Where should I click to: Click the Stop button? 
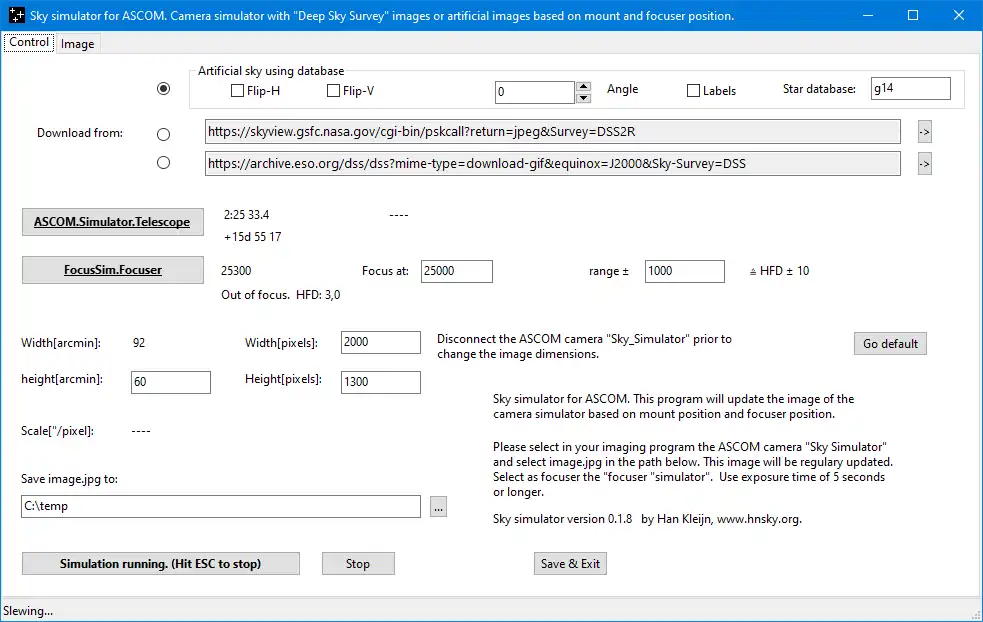click(x=358, y=564)
